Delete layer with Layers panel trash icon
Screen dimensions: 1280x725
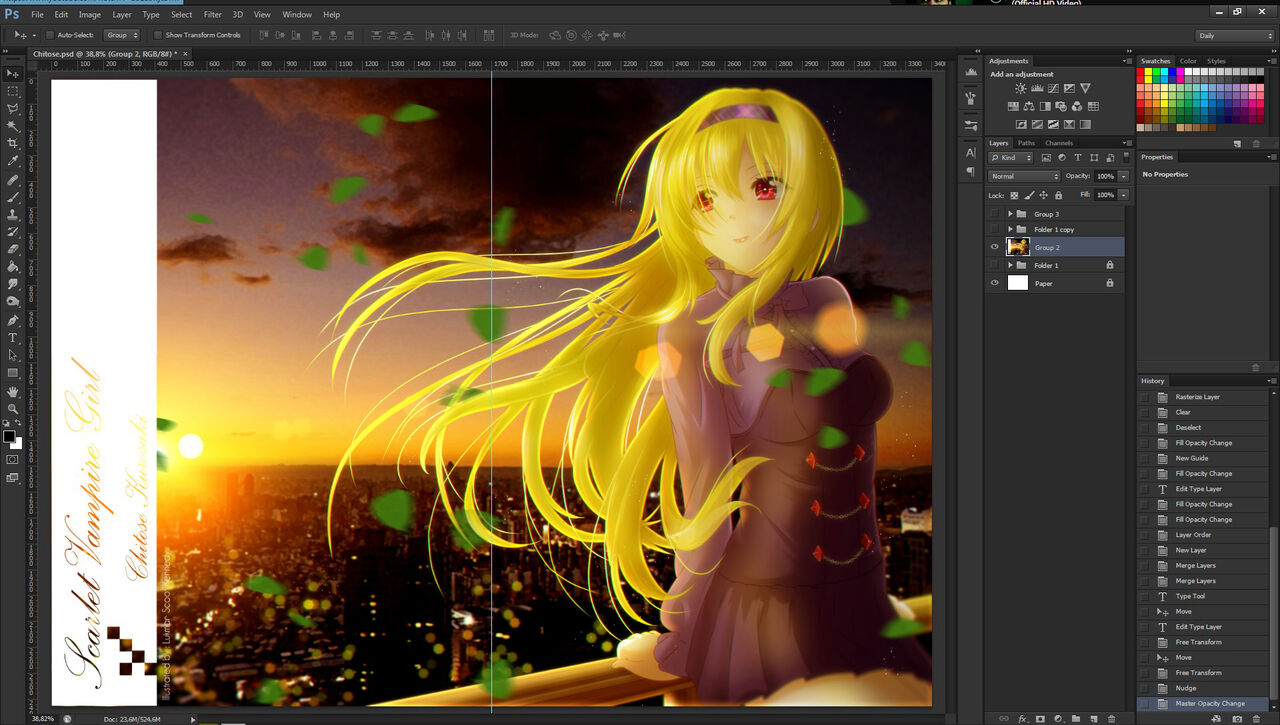coord(1111,719)
